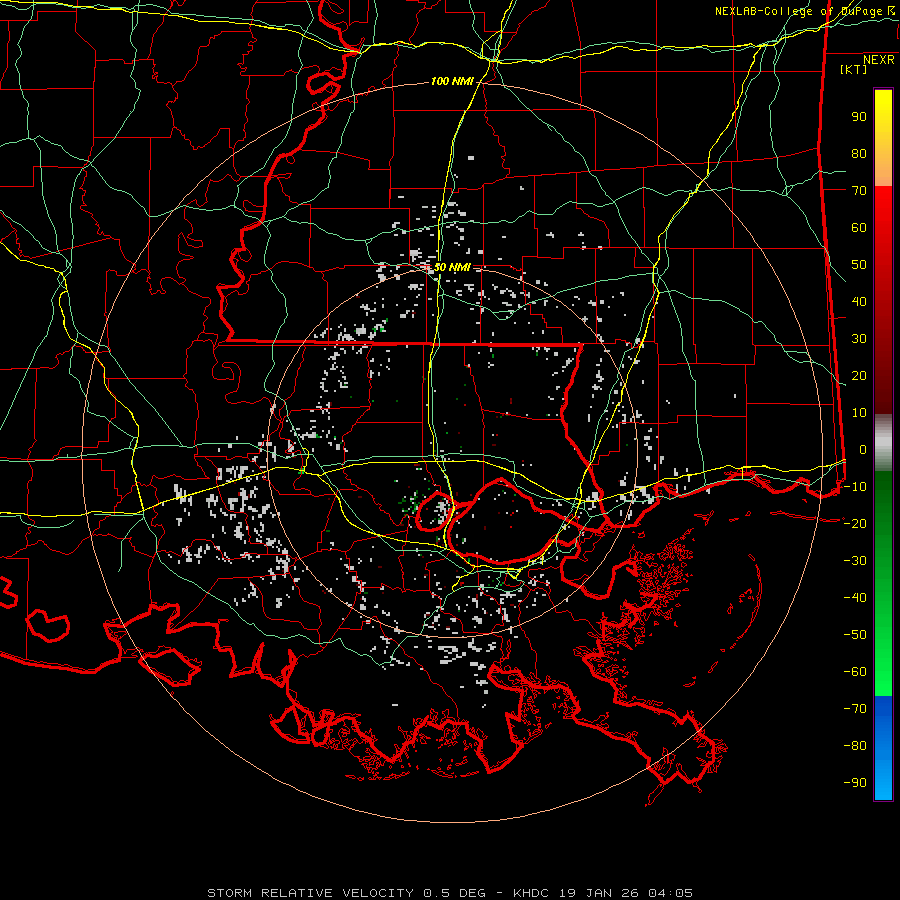Click the 0 value on velocity scale
This screenshot has height=900, width=900.
tap(863, 450)
